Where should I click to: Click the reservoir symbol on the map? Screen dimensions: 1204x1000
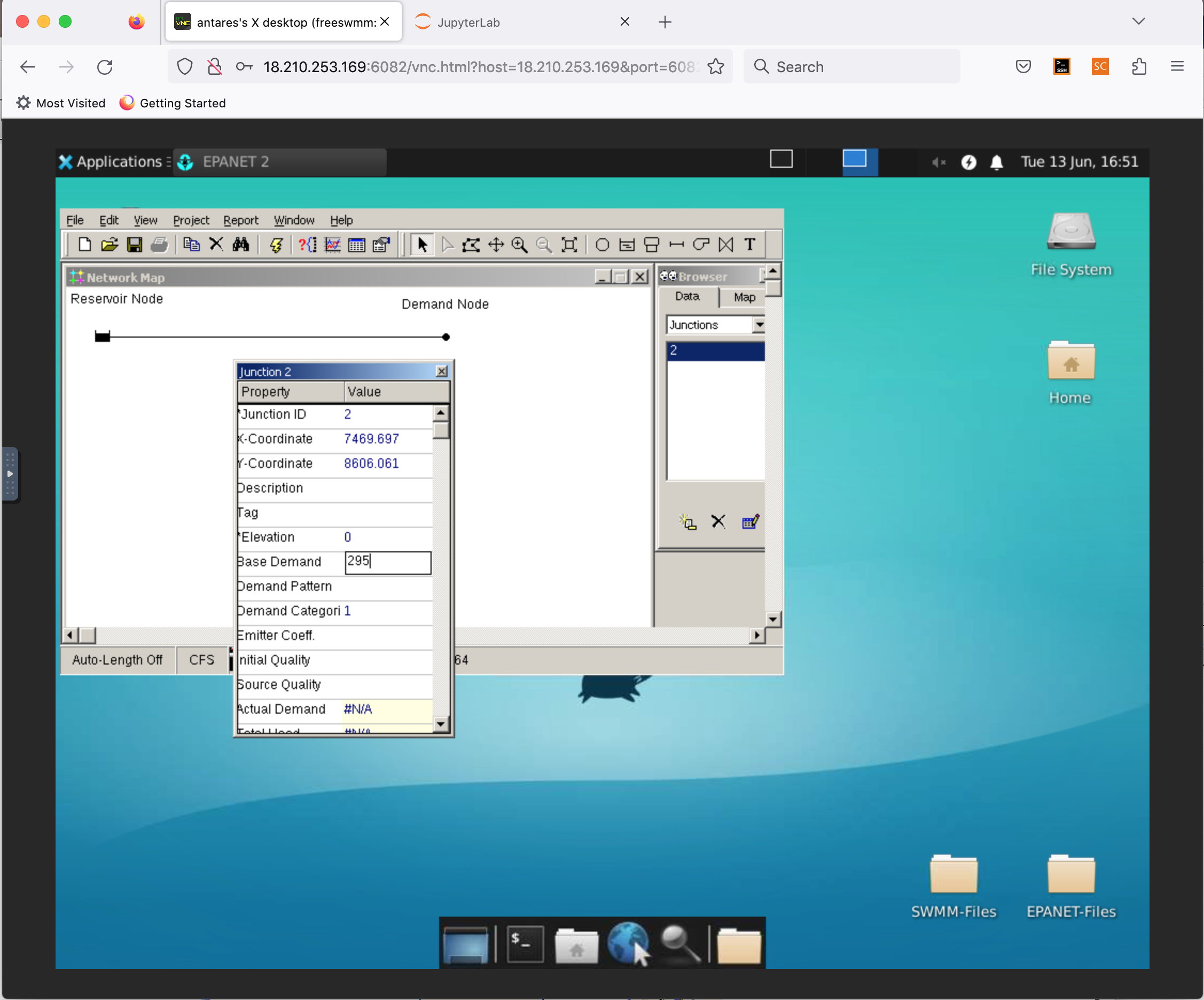tap(103, 337)
